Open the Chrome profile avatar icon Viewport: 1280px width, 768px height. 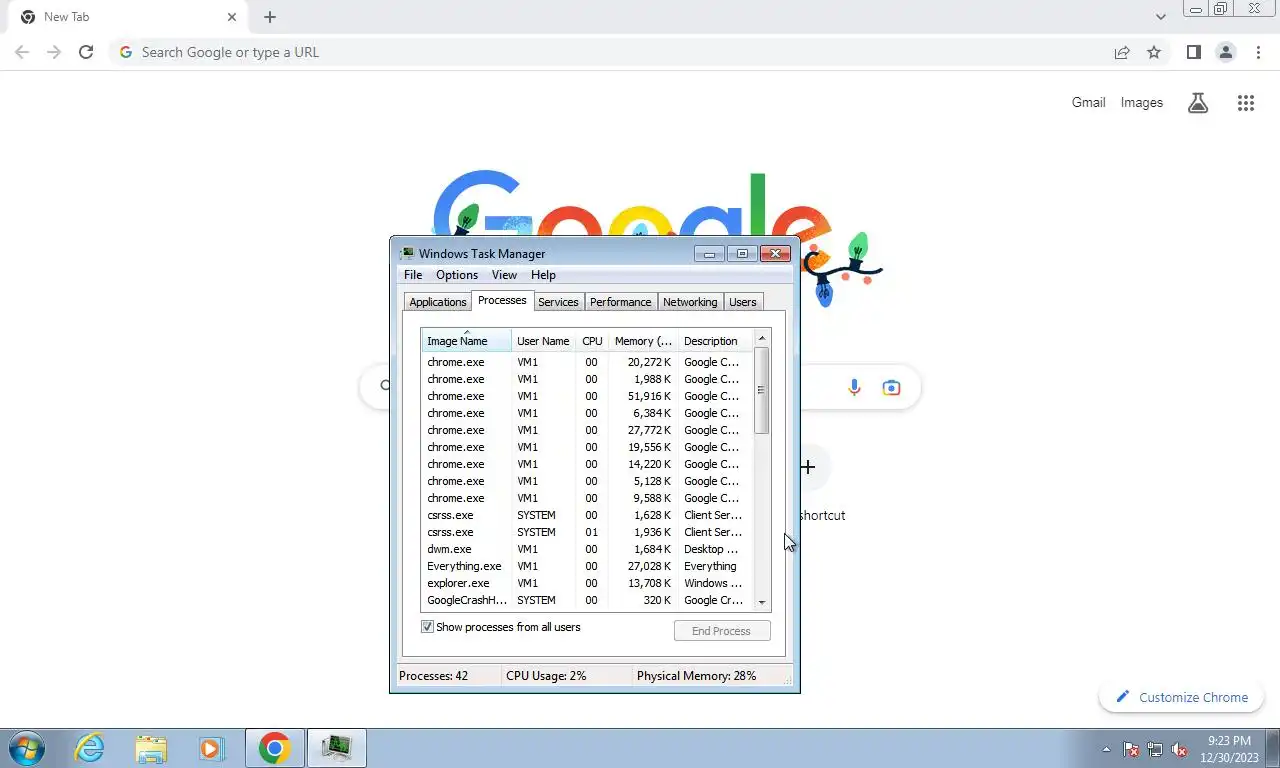coord(1226,52)
